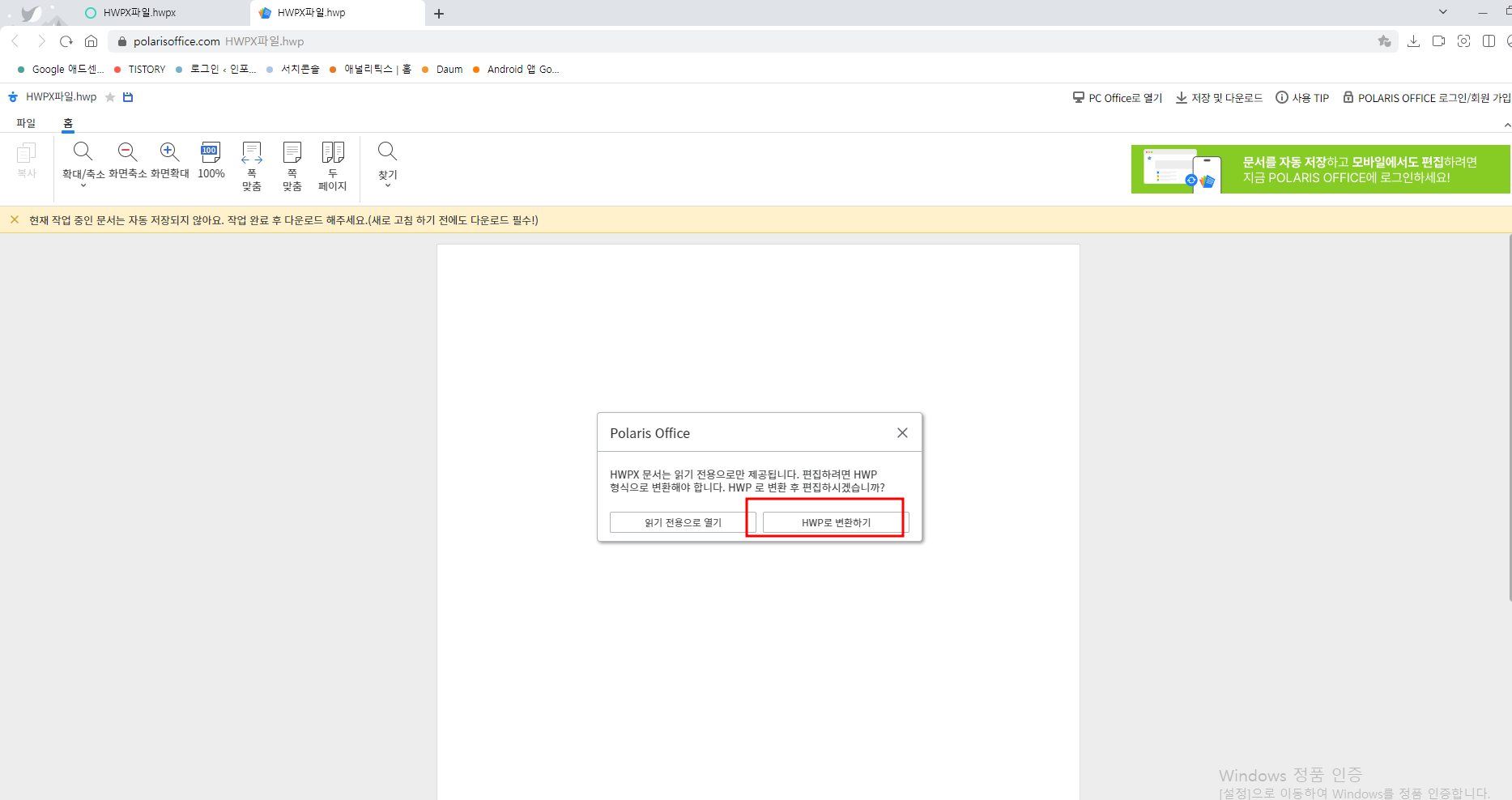Go forward in browser history
Viewport: 1512px width, 800px height.
(41, 41)
